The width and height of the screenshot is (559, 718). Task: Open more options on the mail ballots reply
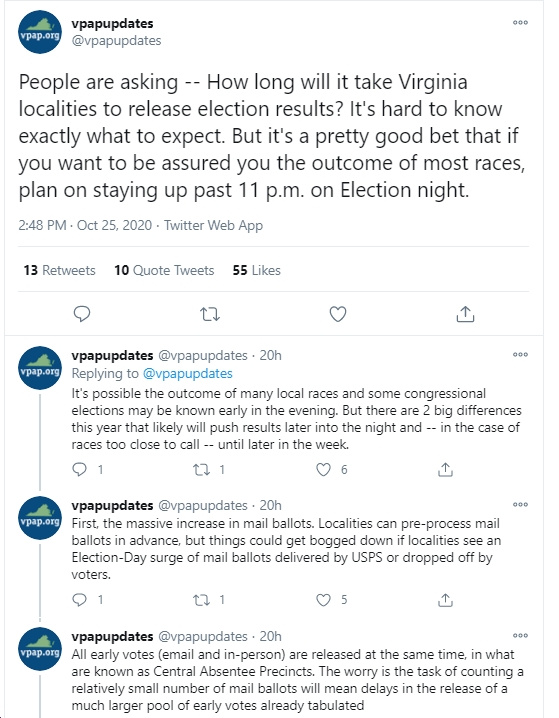pos(520,505)
